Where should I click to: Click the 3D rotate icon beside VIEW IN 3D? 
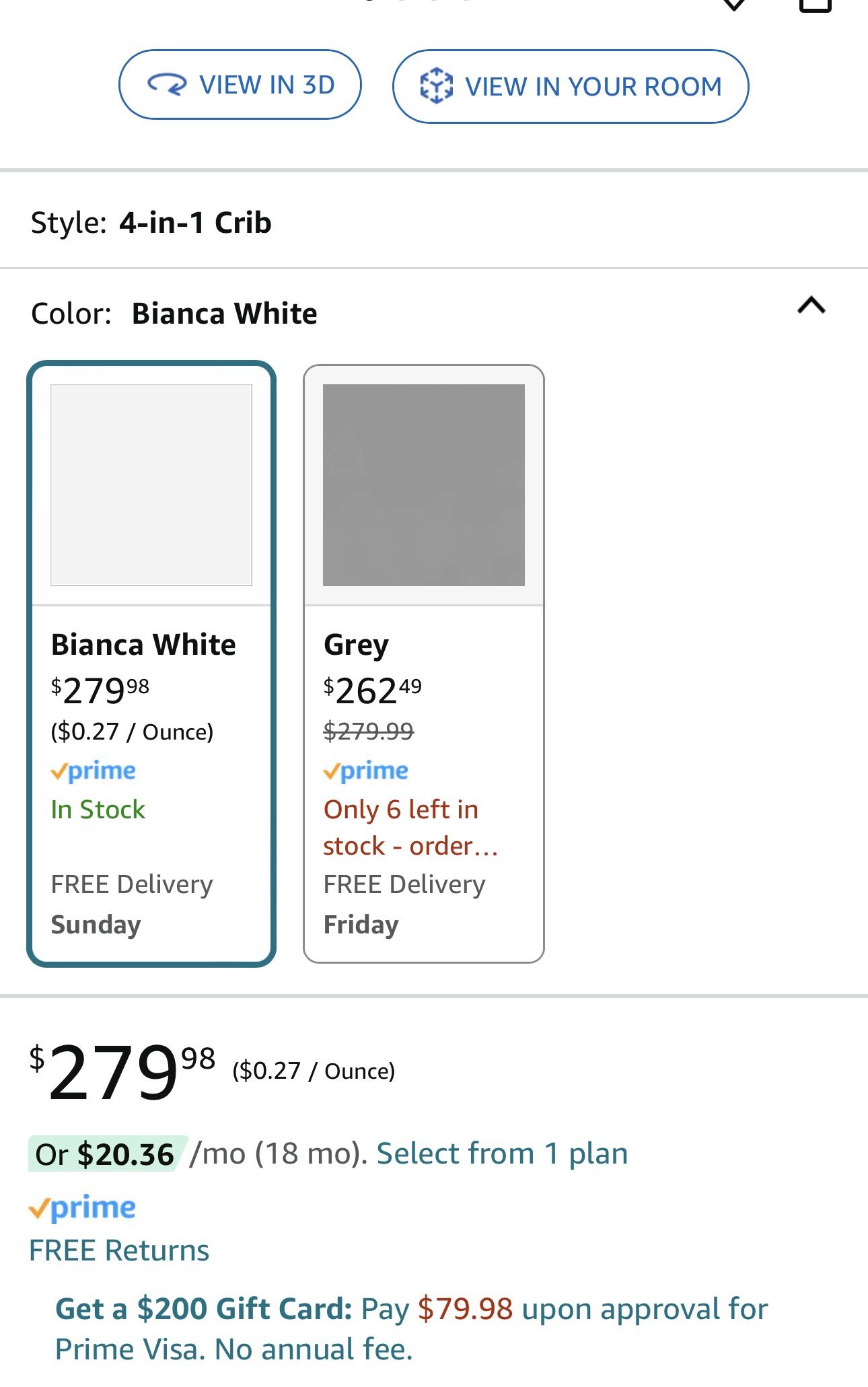click(166, 85)
